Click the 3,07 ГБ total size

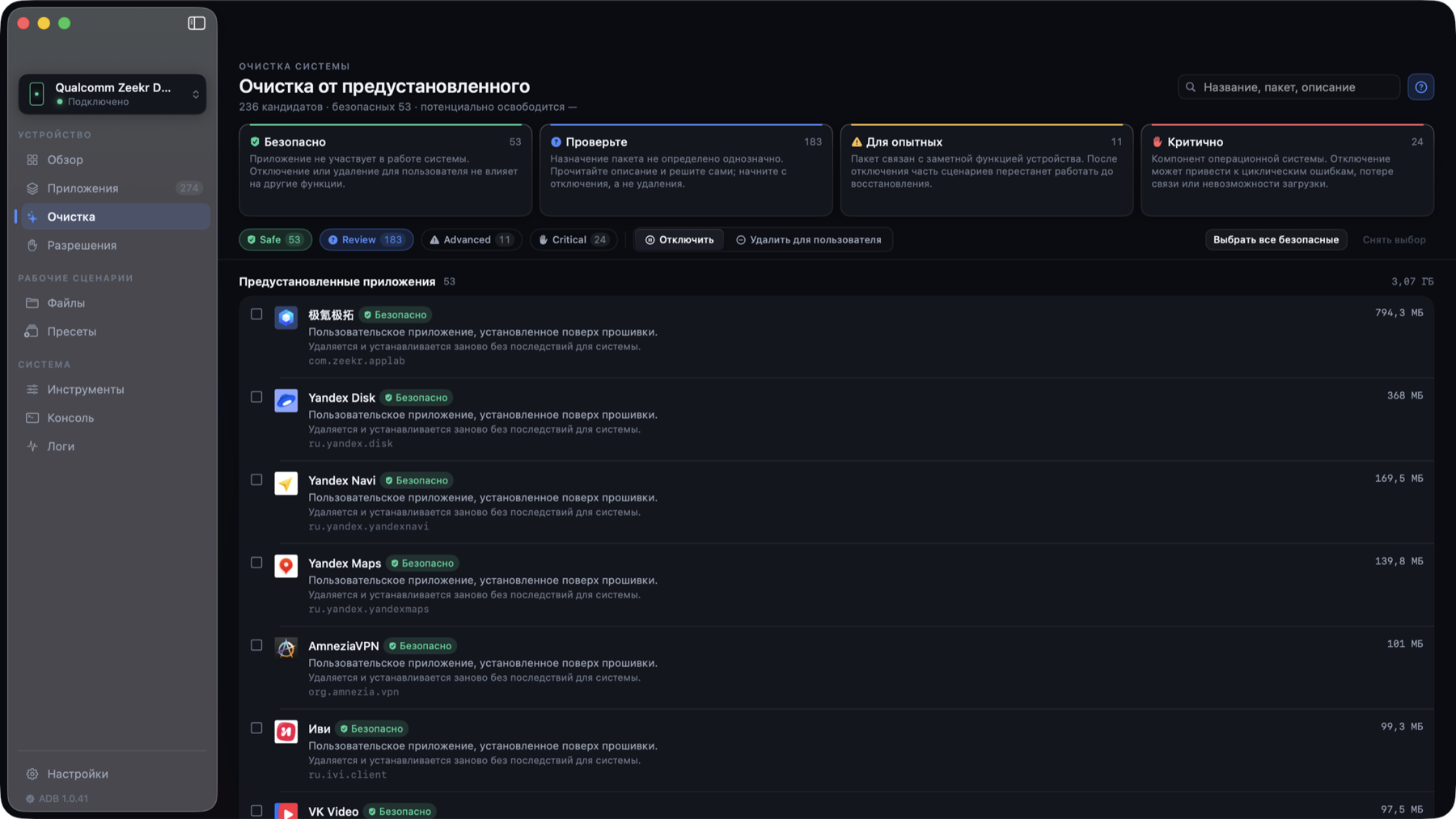(x=1412, y=281)
